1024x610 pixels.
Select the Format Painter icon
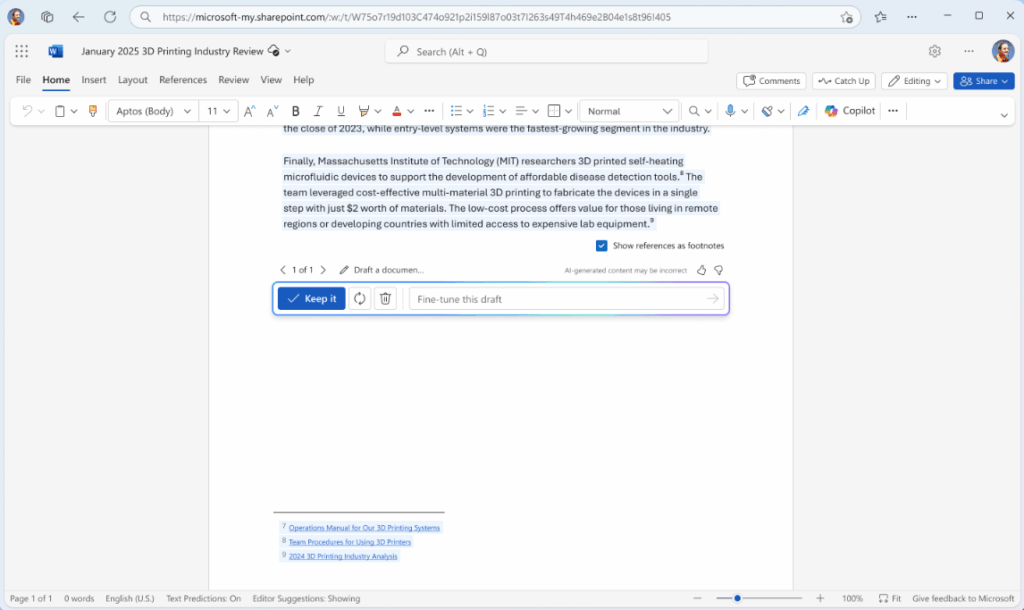(93, 111)
